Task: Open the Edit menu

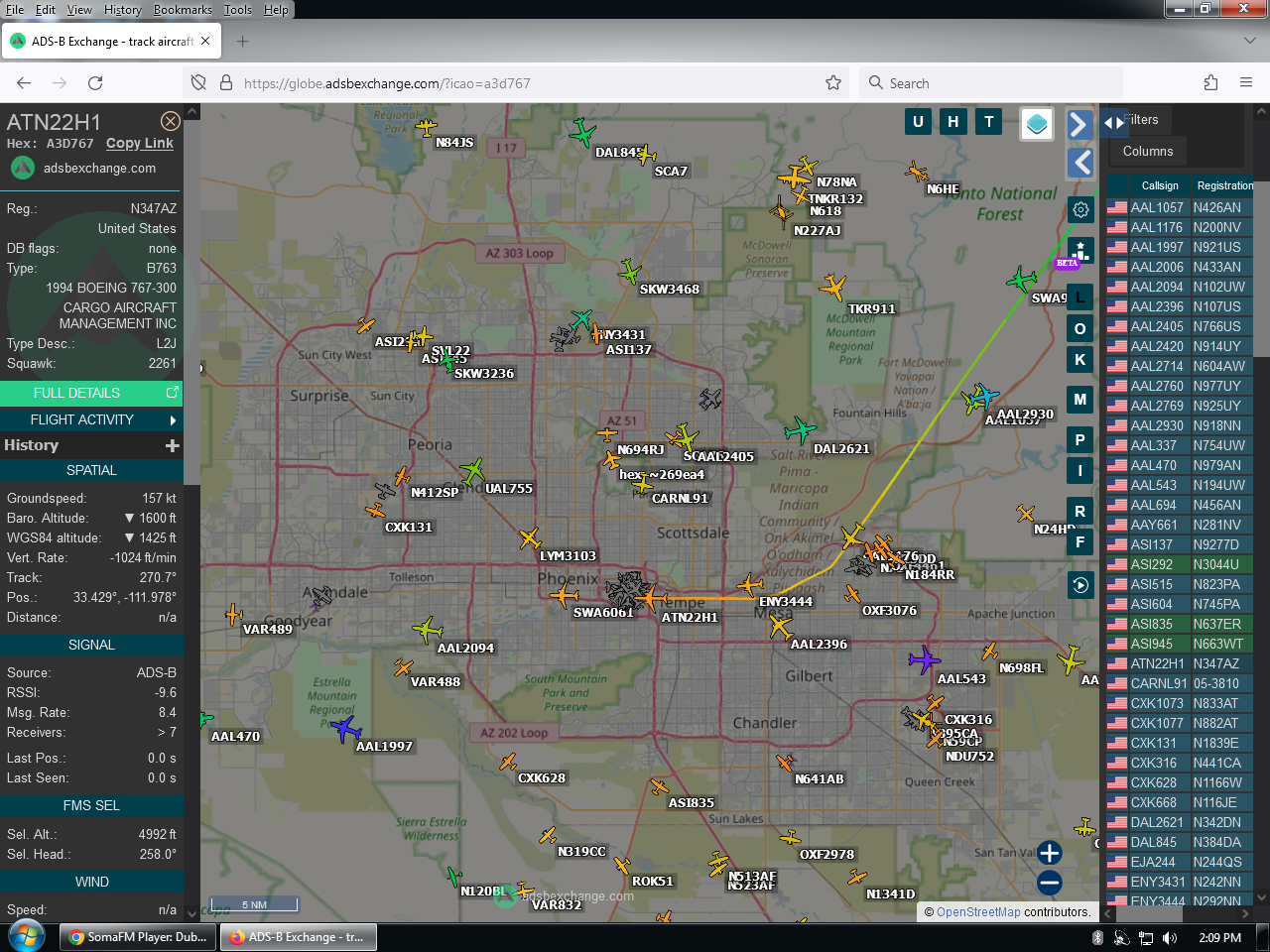Action: click(46, 10)
